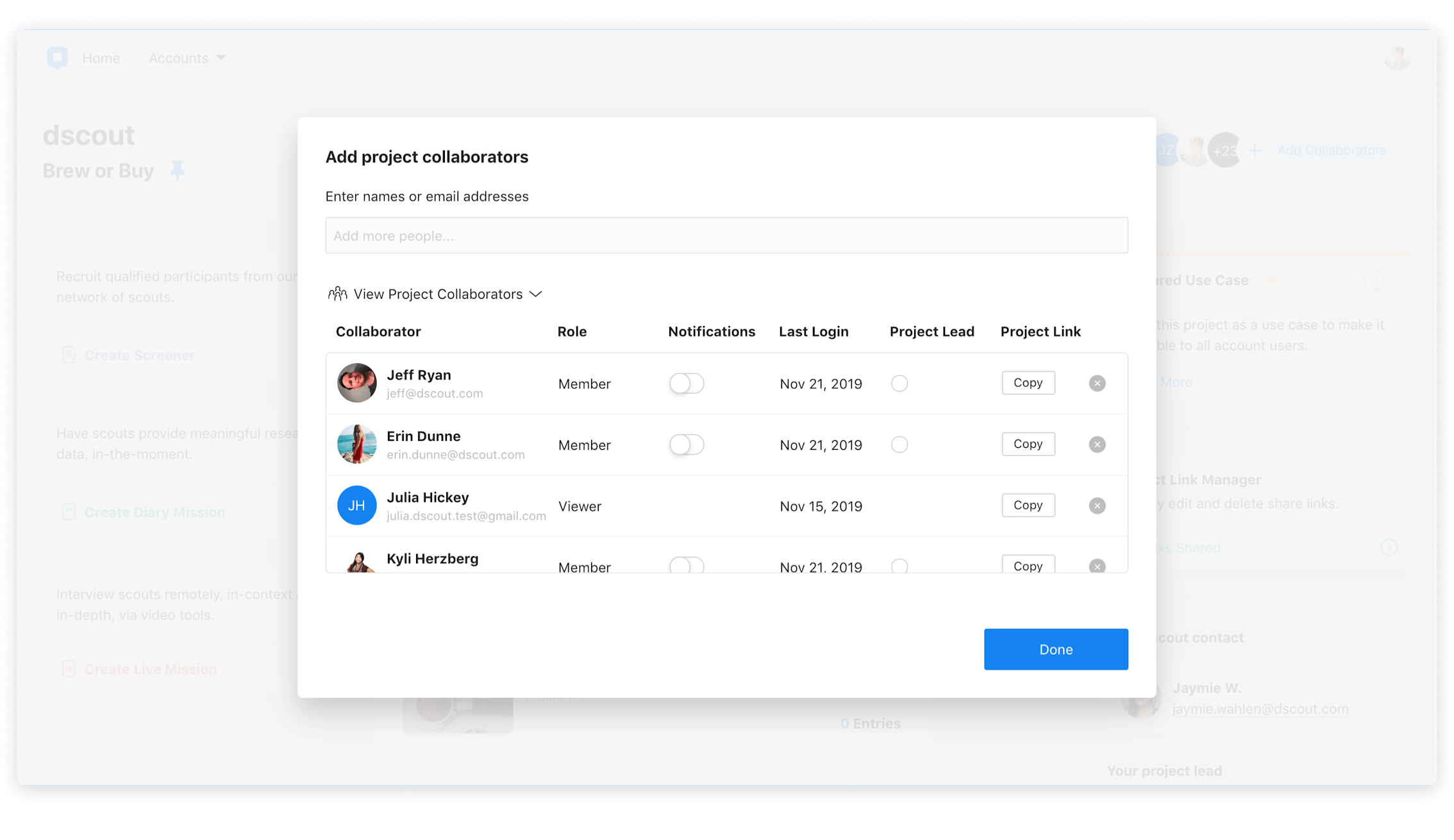1454x840 pixels.
Task: Toggle notifications for Jeff Ryan
Action: click(x=687, y=383)
